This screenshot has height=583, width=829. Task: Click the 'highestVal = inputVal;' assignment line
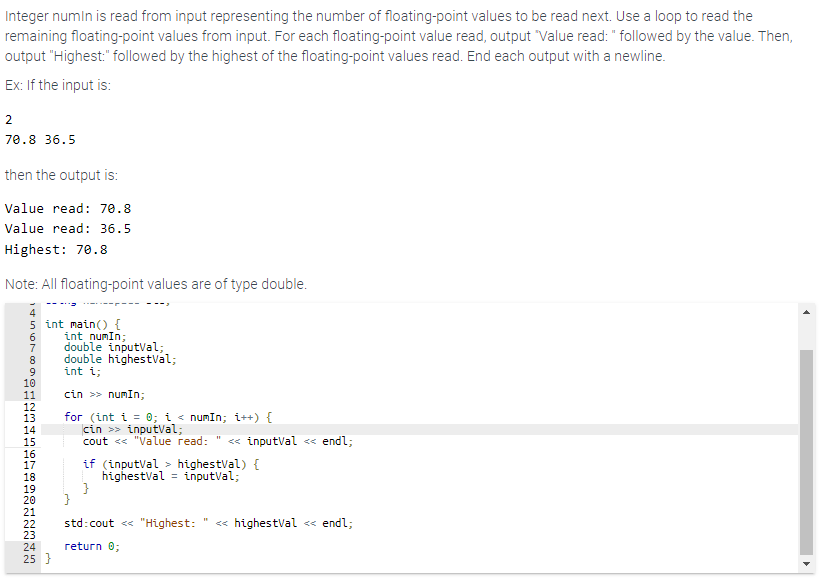point(170,476)
